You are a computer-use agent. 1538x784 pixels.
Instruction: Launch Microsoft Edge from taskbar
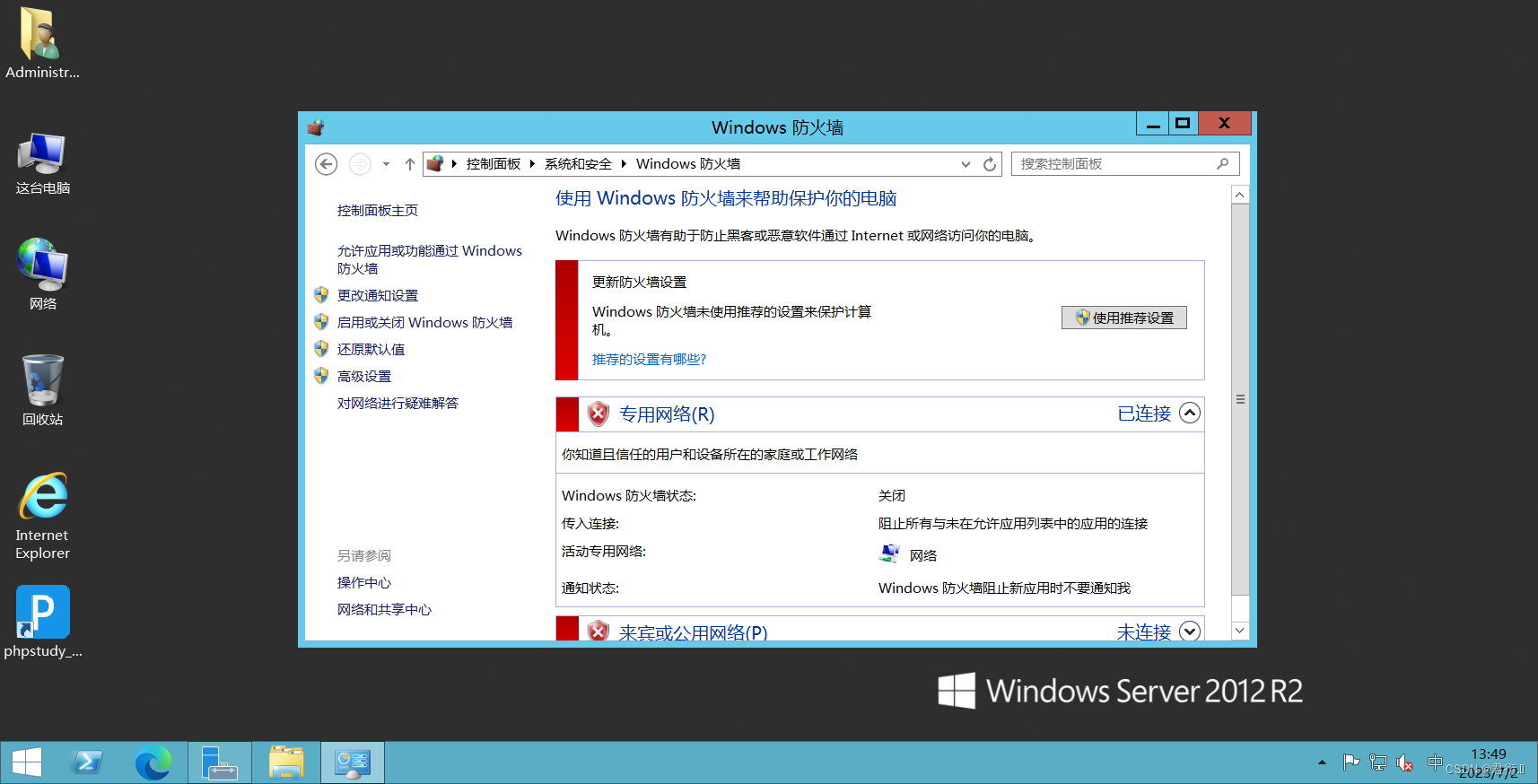153,762
